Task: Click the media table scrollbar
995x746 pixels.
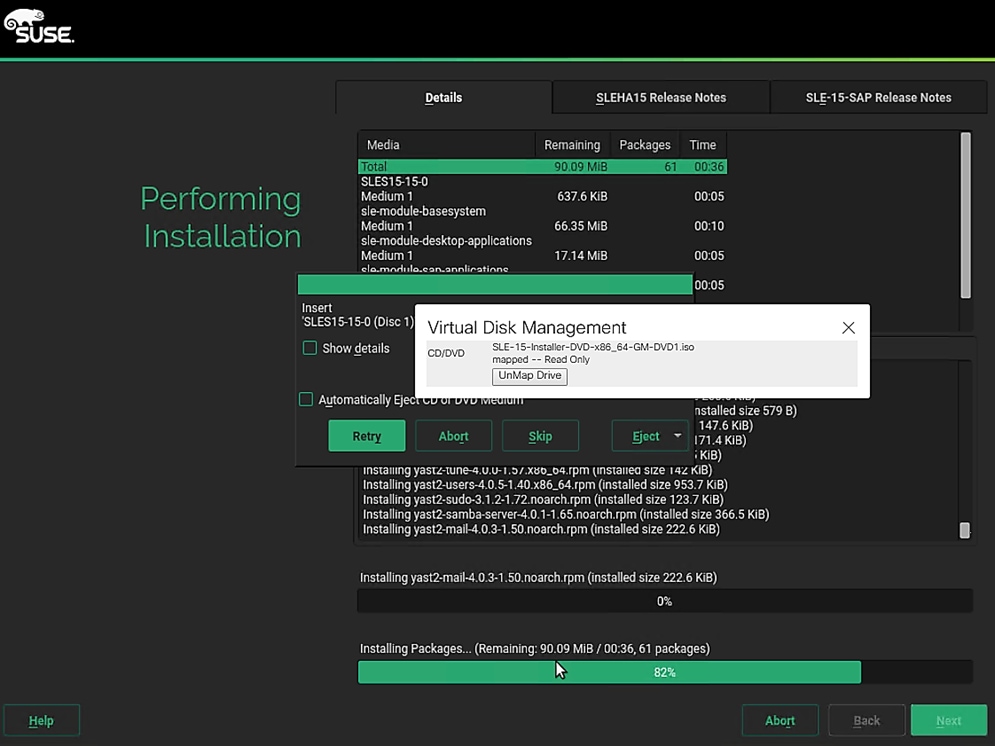Action: 966,216
